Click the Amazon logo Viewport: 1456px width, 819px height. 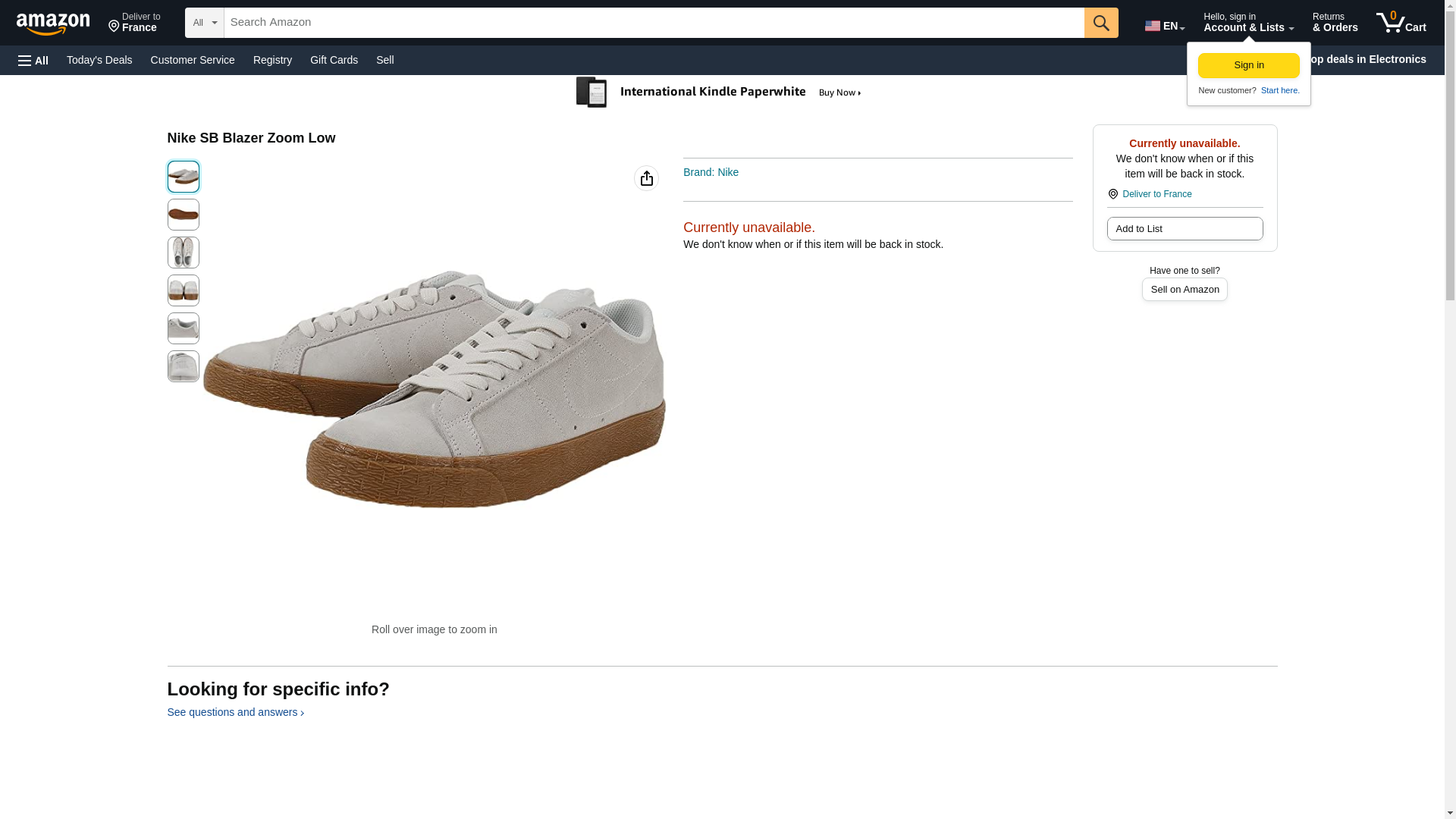pos(53,24)
